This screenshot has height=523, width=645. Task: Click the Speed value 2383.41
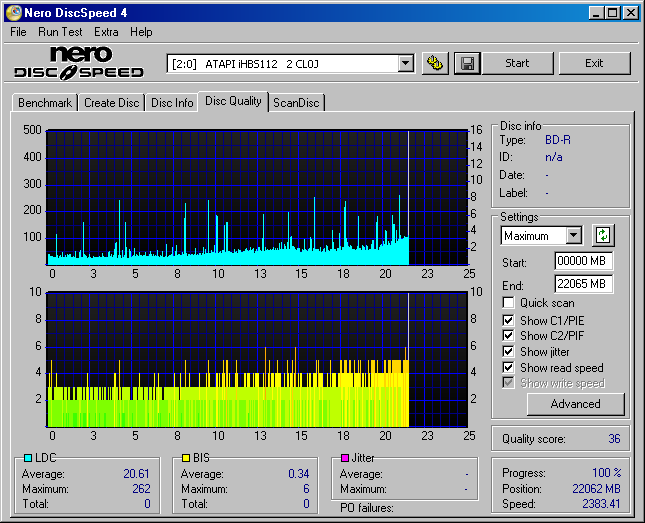point(601,504)
